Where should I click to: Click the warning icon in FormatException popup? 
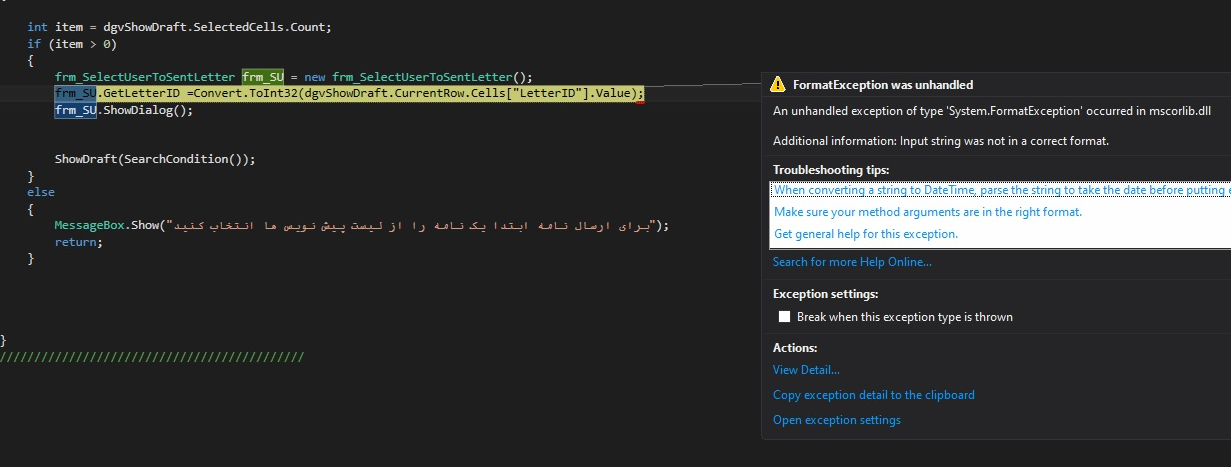[x=778, y=85]
